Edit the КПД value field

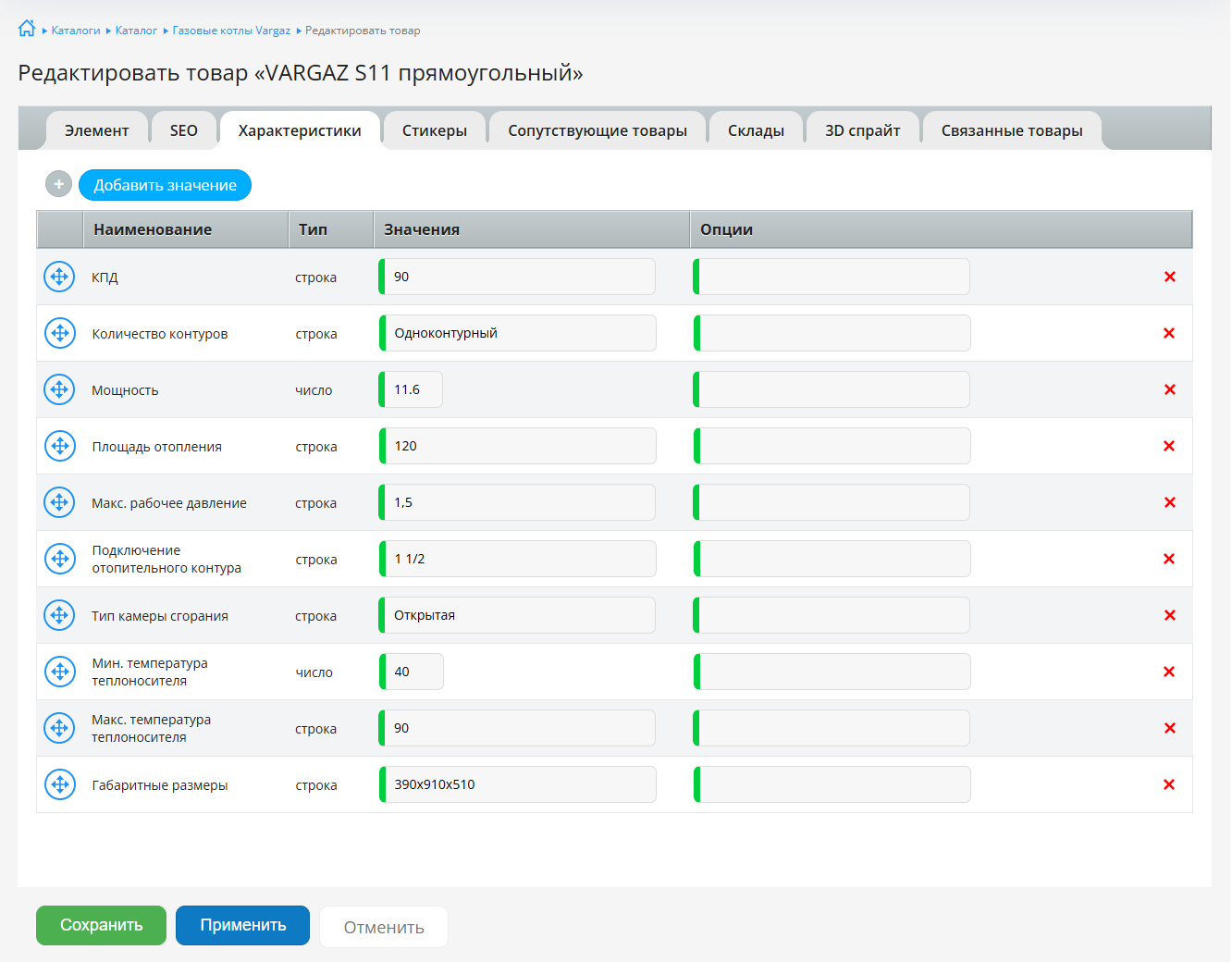coord(517,277)
